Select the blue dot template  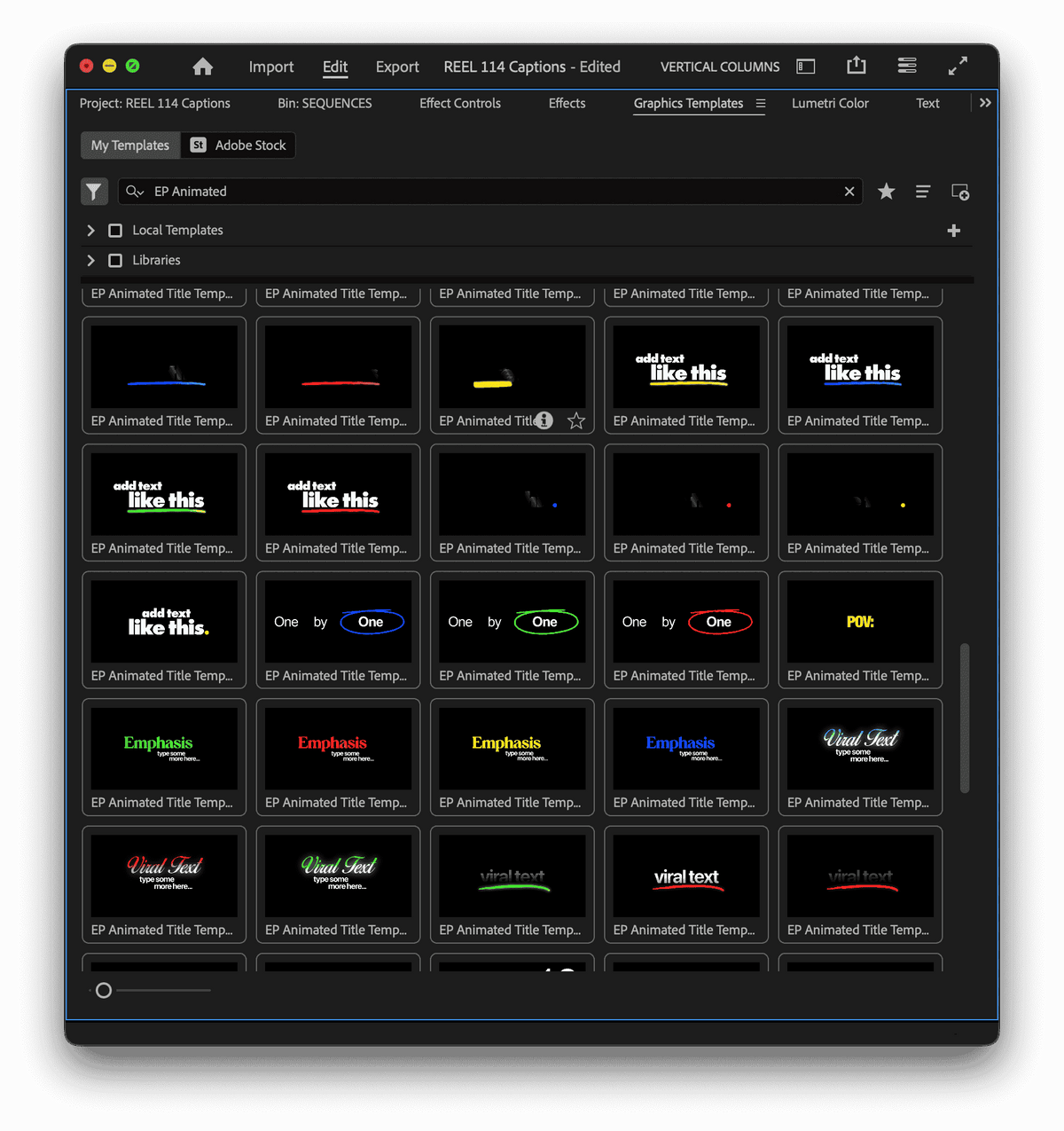pyautogui.click(x=512, y=502)
